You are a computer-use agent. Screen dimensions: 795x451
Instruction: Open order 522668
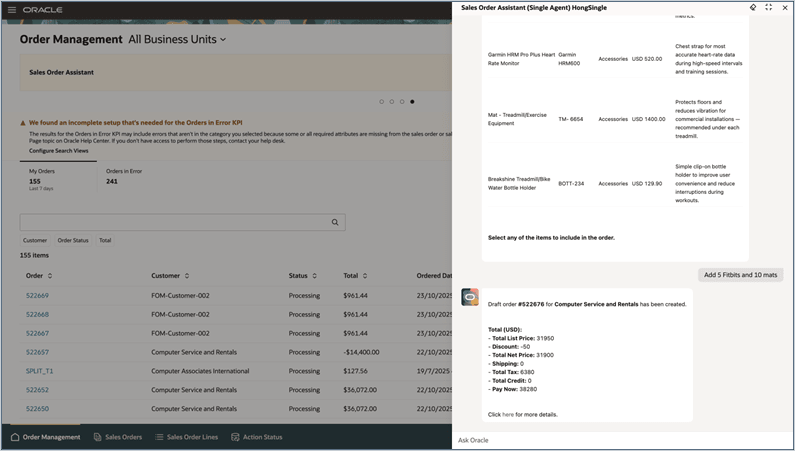[x=38, y=314]
